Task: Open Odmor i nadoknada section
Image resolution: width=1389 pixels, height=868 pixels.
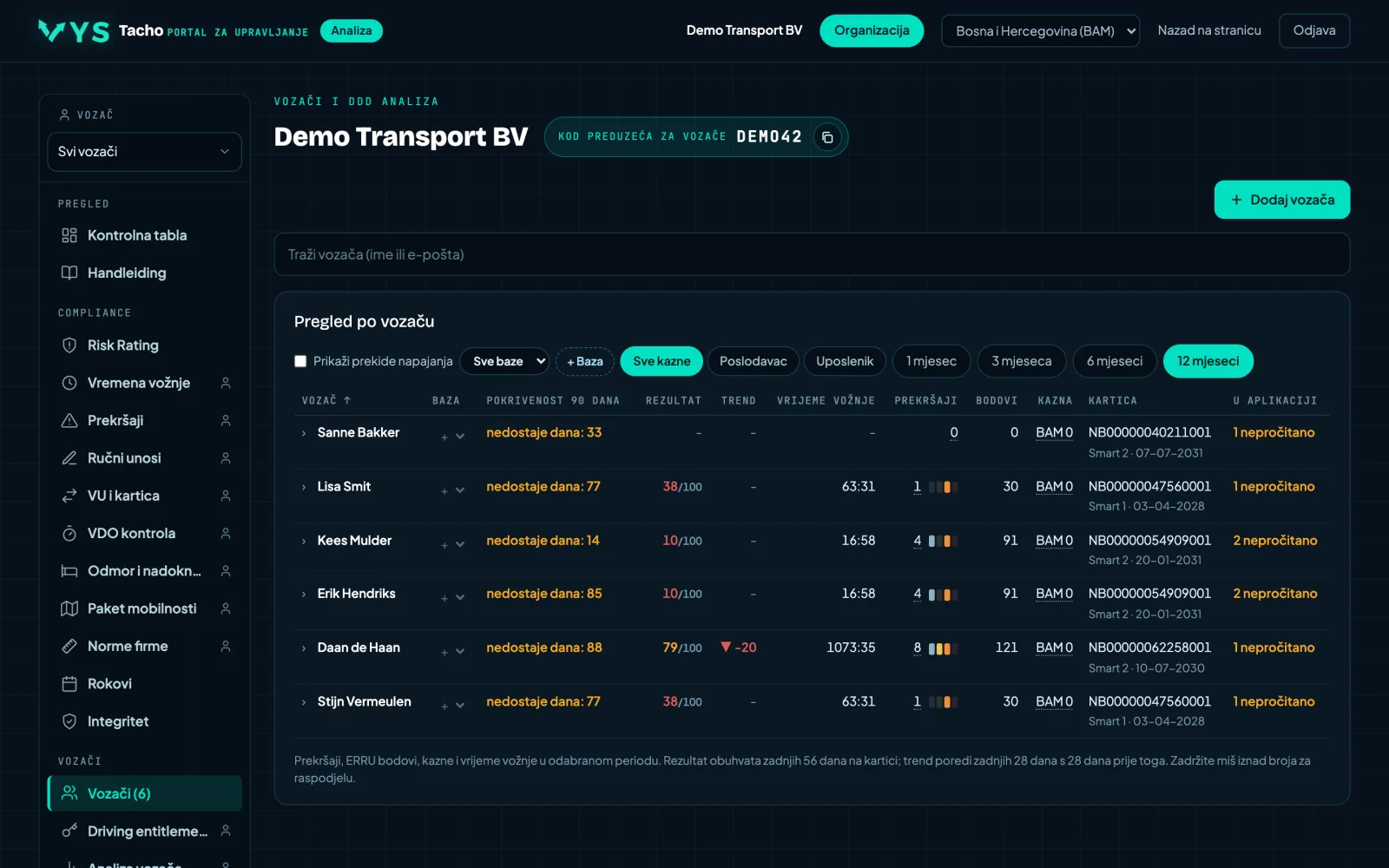Action: coord(144,571)
